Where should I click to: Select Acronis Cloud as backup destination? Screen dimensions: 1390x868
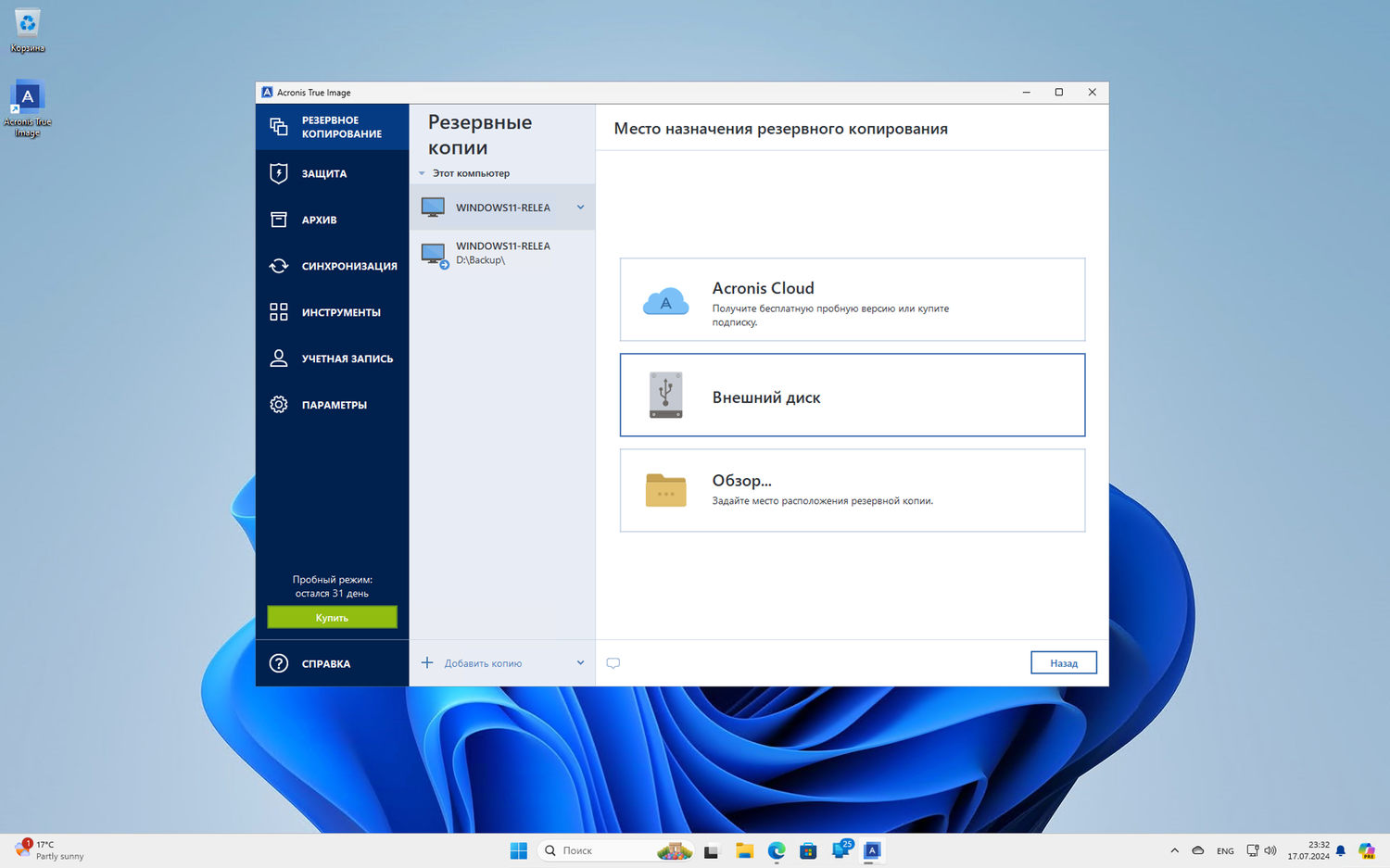tap(852, 300)
